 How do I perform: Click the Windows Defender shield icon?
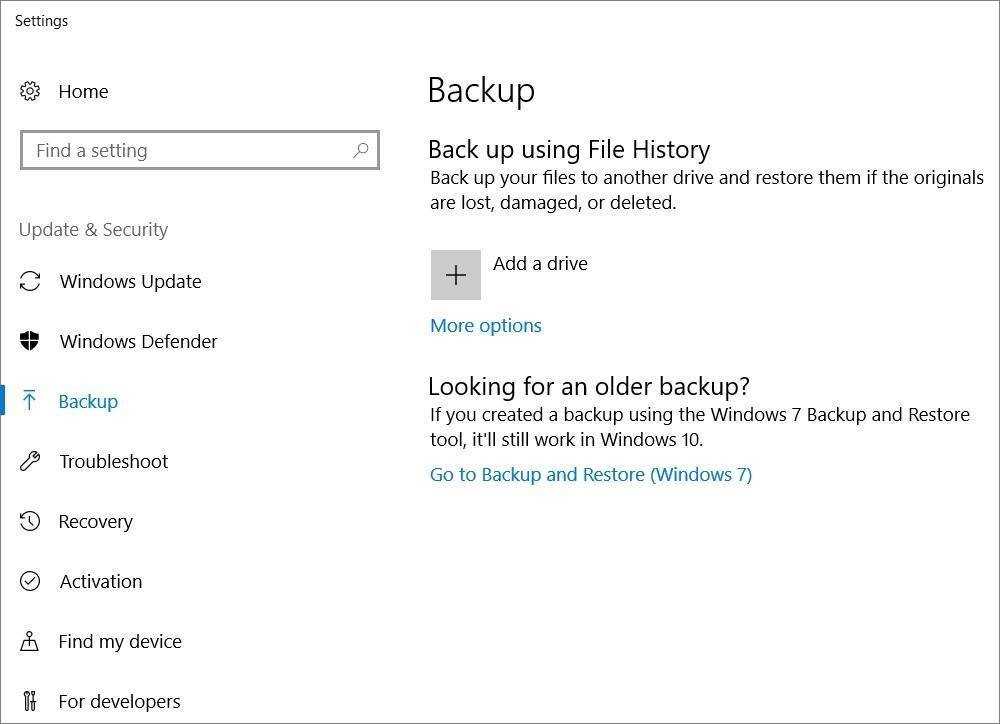tap(30, 342)
